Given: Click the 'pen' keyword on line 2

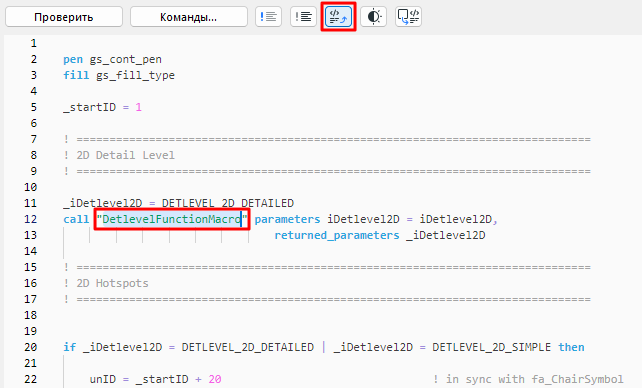Looking at the screenshot, I should (73, 60).
